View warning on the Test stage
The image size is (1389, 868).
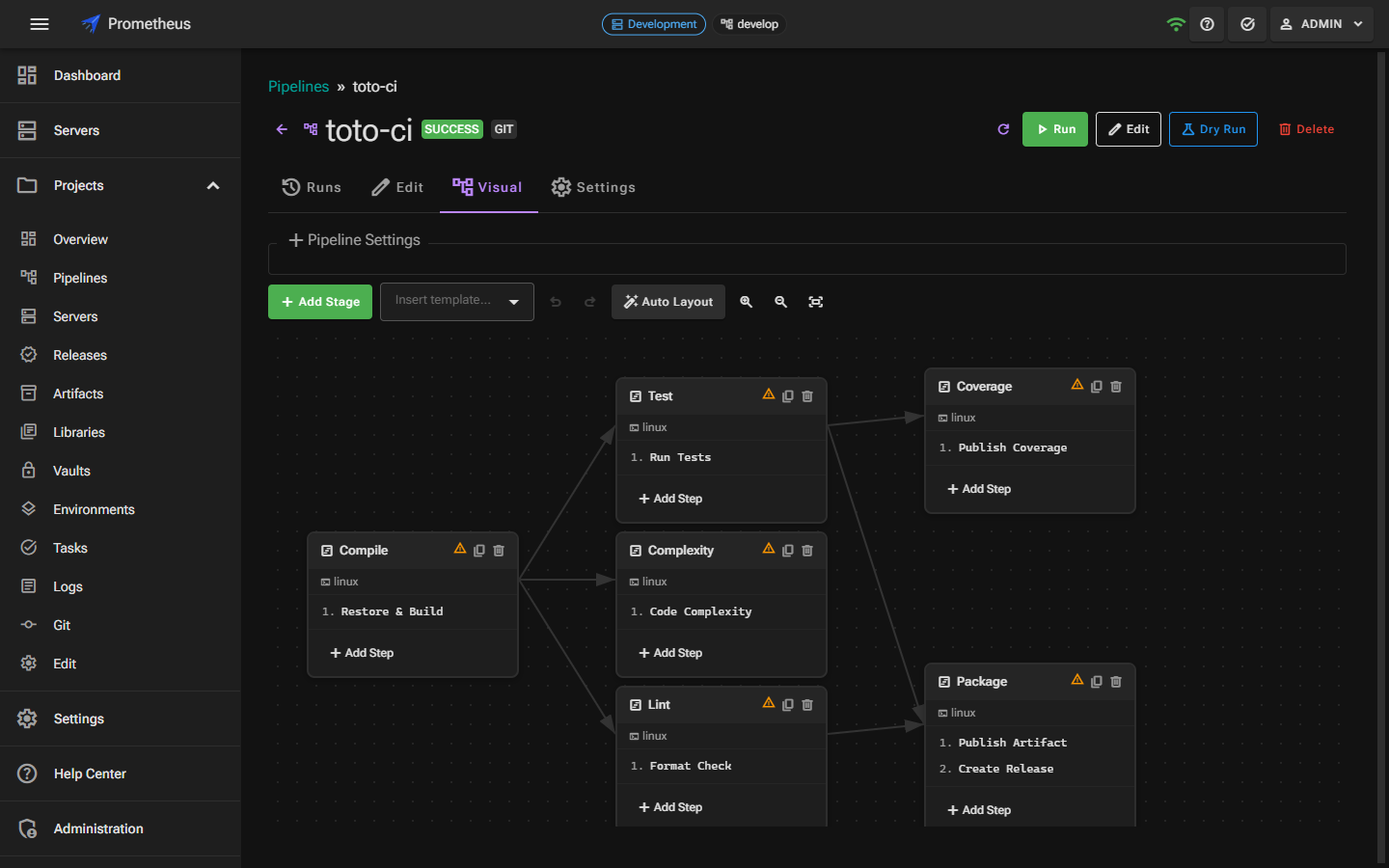tap(769, 394)
